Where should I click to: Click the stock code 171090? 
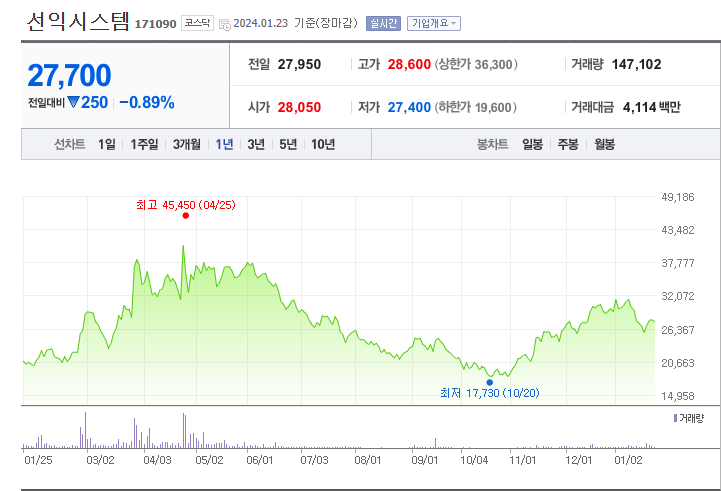tap(155, 24)
